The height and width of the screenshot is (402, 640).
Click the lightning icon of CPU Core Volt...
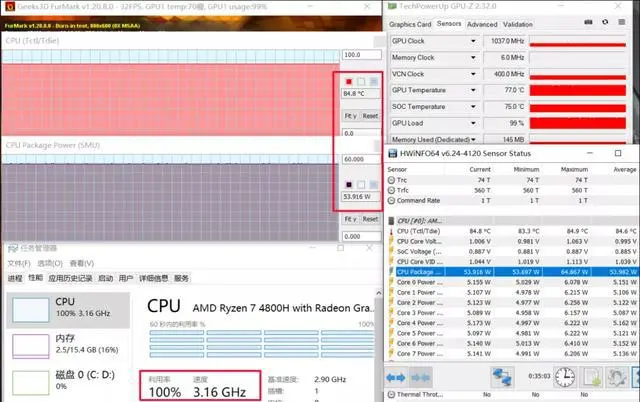[x=391, y=241]
